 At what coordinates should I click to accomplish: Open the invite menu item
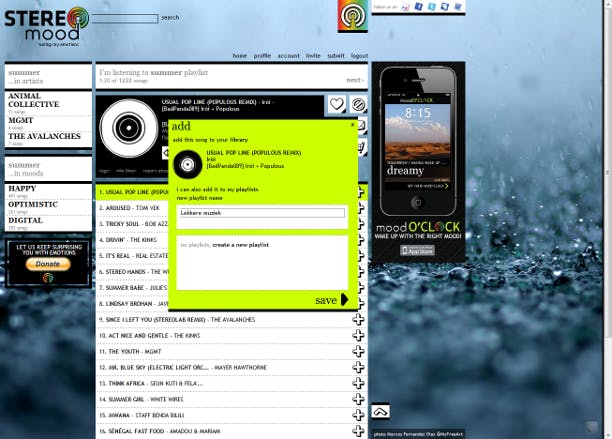313,56
